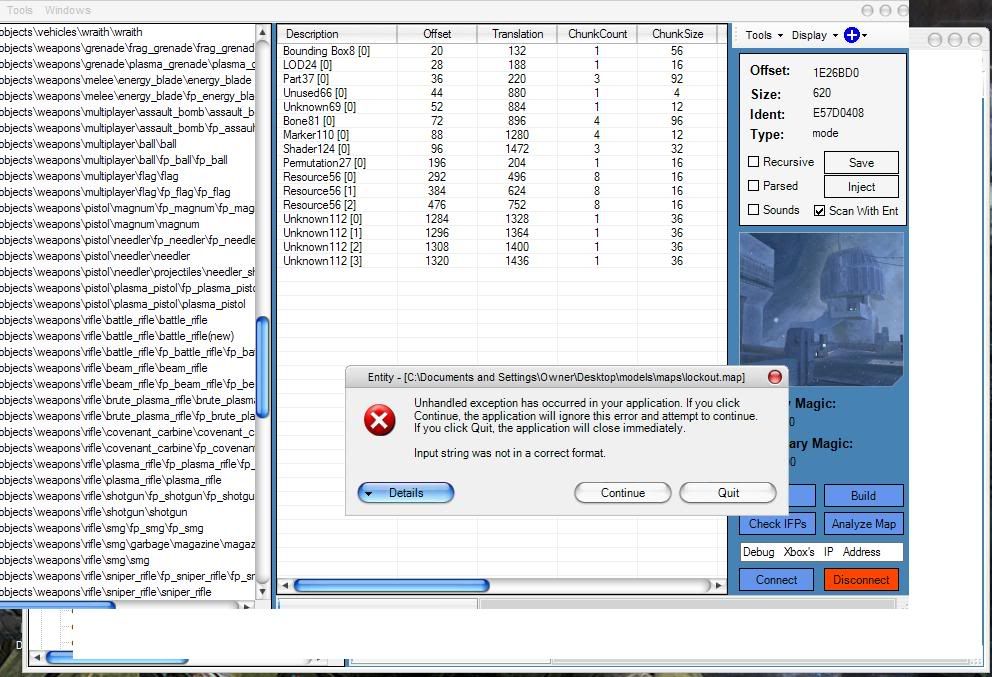Click the Debug Xbox's IP Address field
This screenshot has height=677, width=992.
point(821,552)
